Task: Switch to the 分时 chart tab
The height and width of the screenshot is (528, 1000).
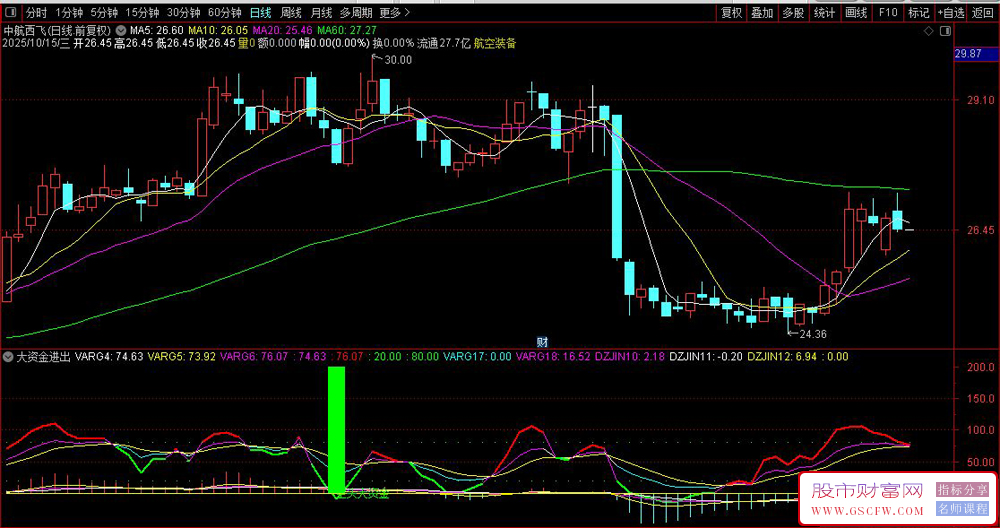Action: [x=36, y=13]
